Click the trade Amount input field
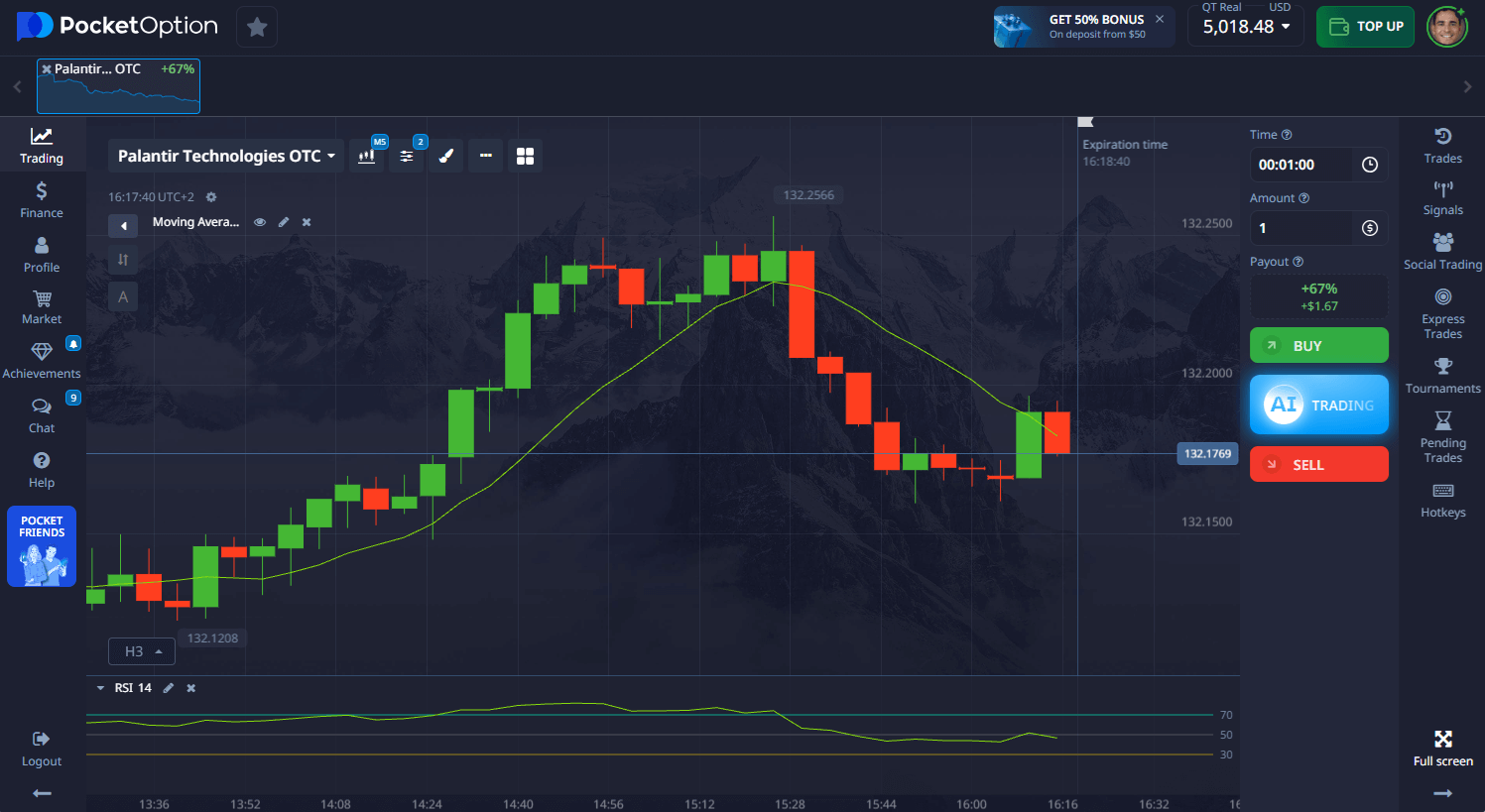 (x=1300, y=228)
